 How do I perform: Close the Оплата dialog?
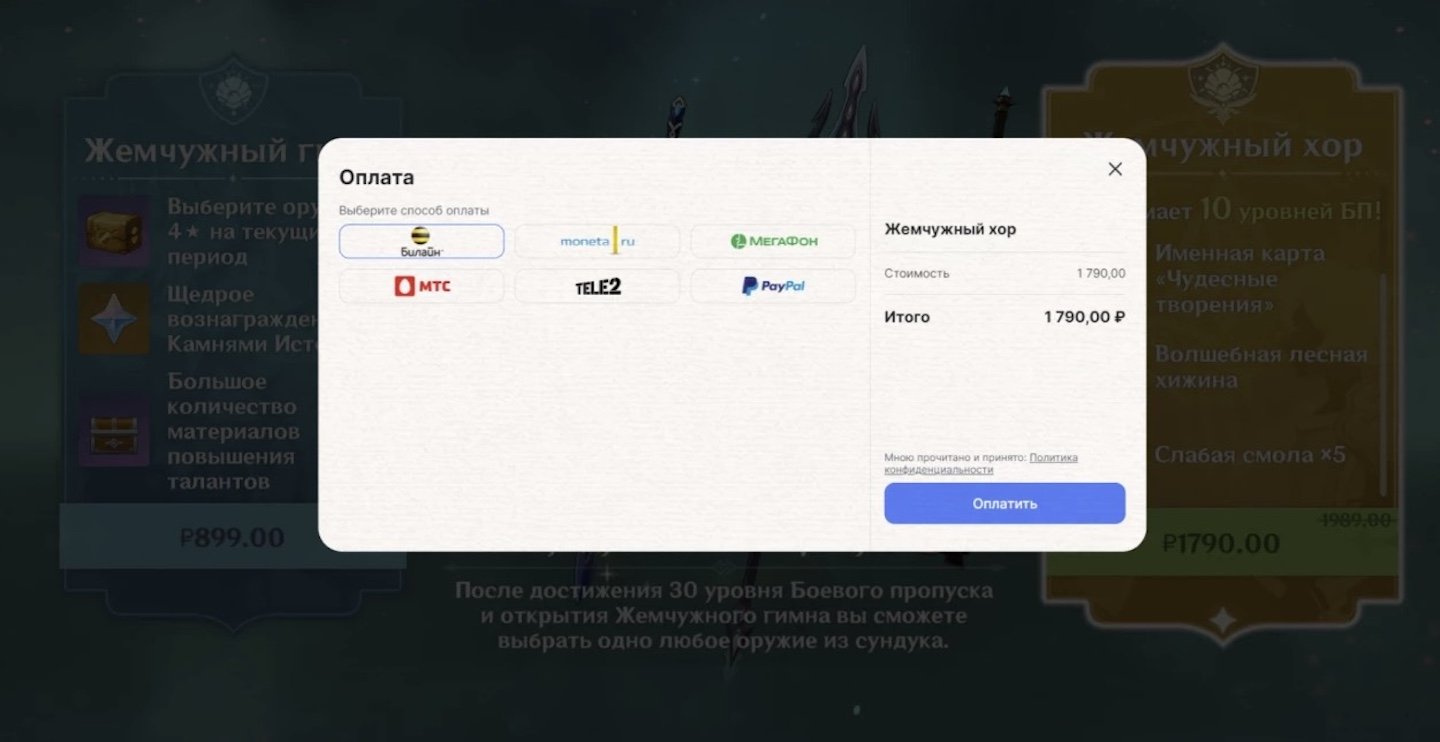click(1115, 169)
